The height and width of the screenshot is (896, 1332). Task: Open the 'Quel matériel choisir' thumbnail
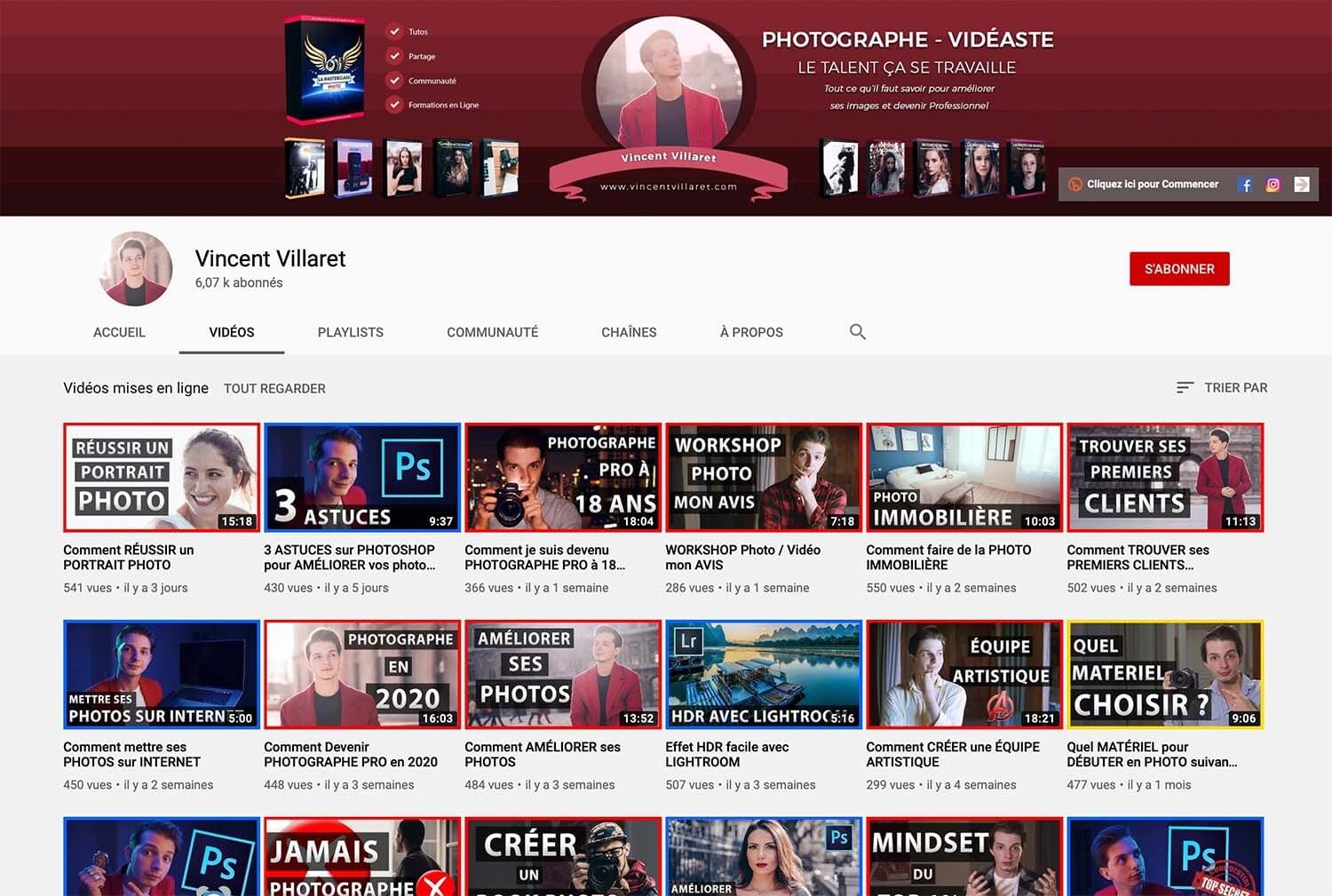coord(1165,675)
